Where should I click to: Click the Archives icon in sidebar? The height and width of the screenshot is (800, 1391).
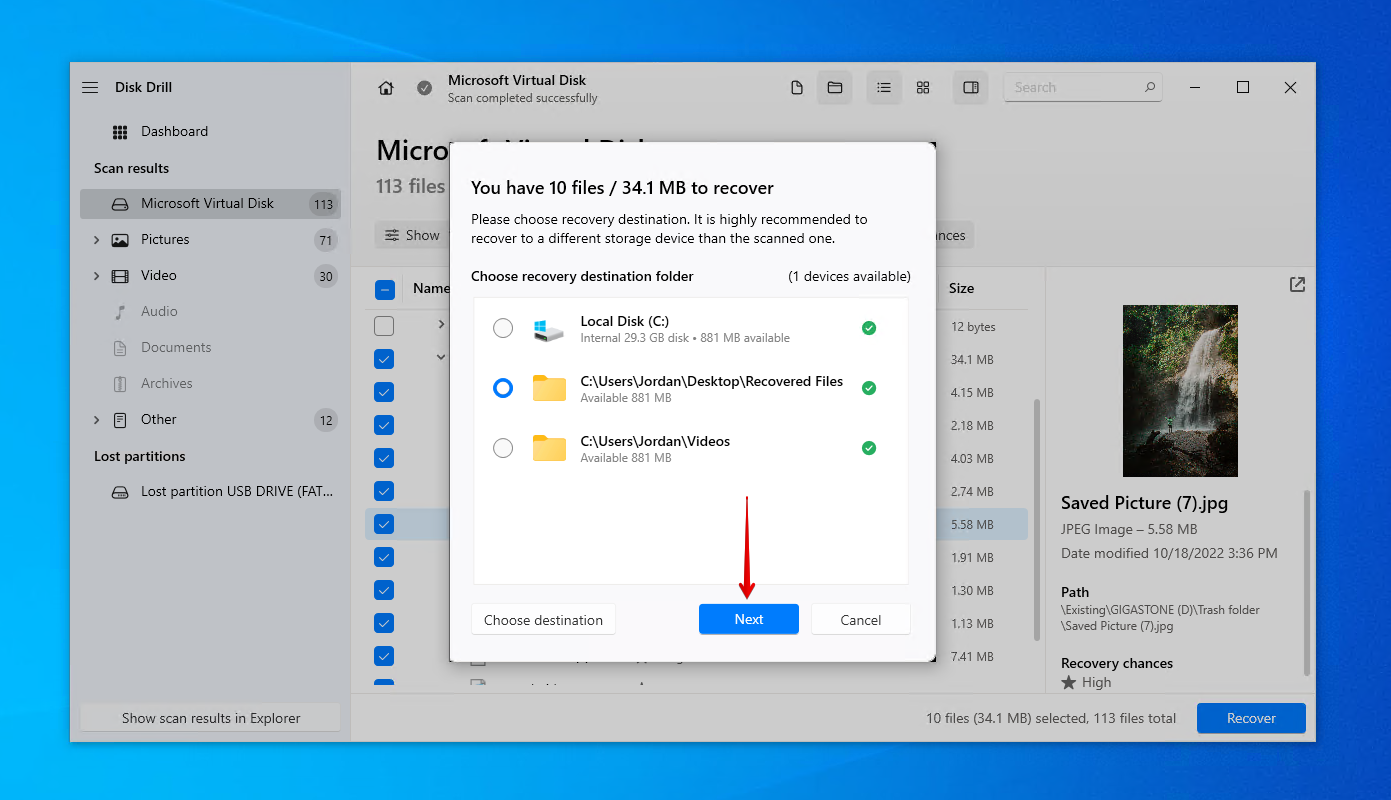pyautogui.click(x=120, y=384)
